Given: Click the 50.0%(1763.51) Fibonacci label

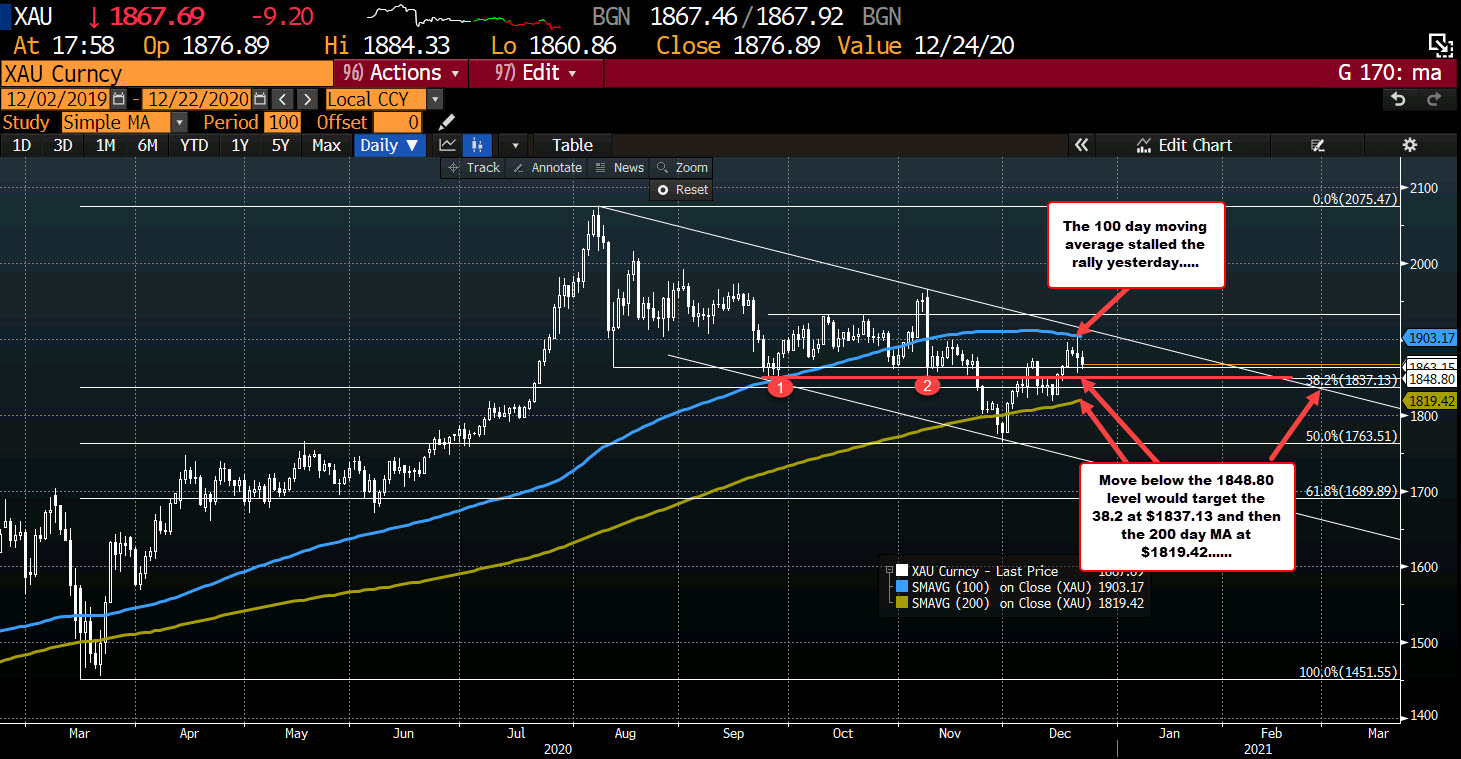Looking at the screenshot, I should pos(1351,436).
